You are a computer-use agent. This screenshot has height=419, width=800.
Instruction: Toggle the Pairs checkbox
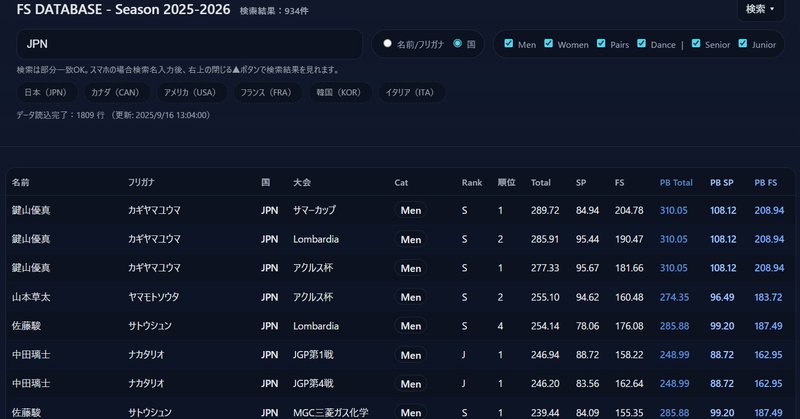[601, 43]
